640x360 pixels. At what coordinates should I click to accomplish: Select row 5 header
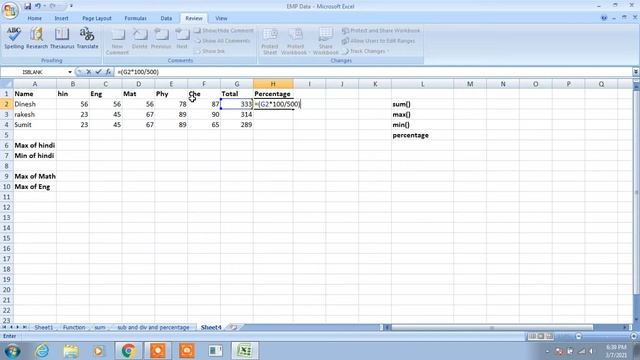[x=6, y=135]
